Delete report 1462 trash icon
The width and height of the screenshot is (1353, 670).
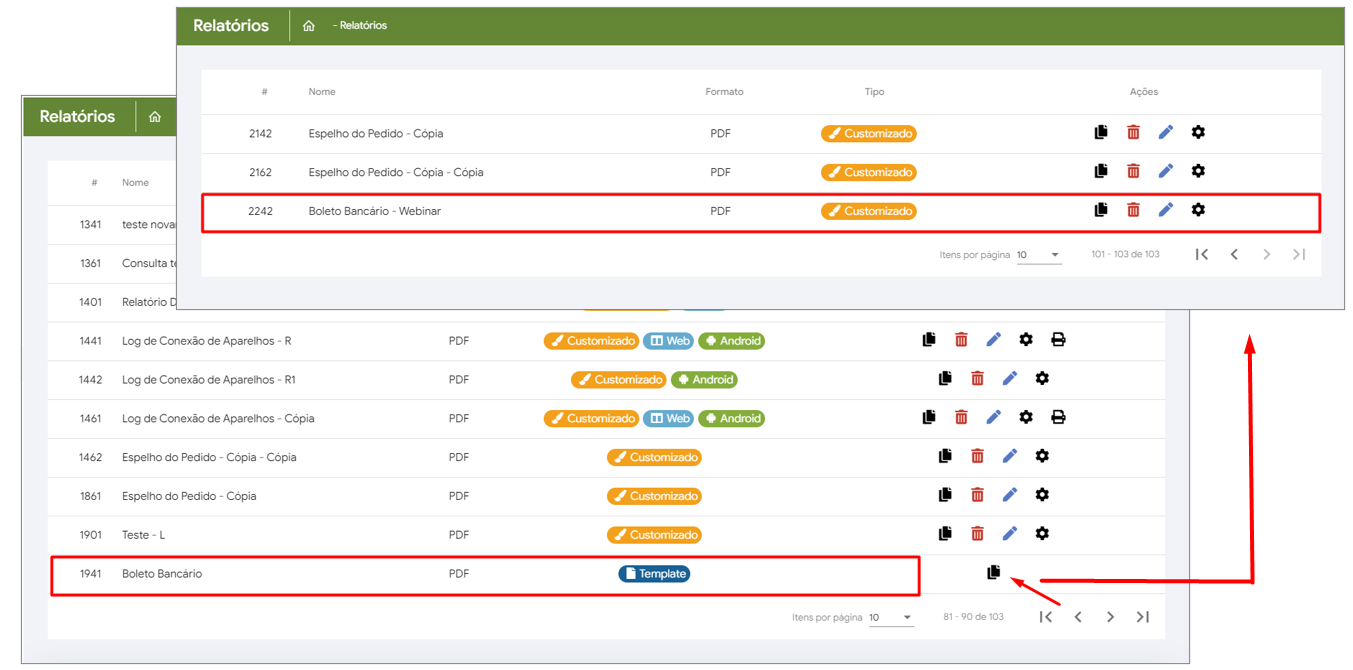(977, 456)
